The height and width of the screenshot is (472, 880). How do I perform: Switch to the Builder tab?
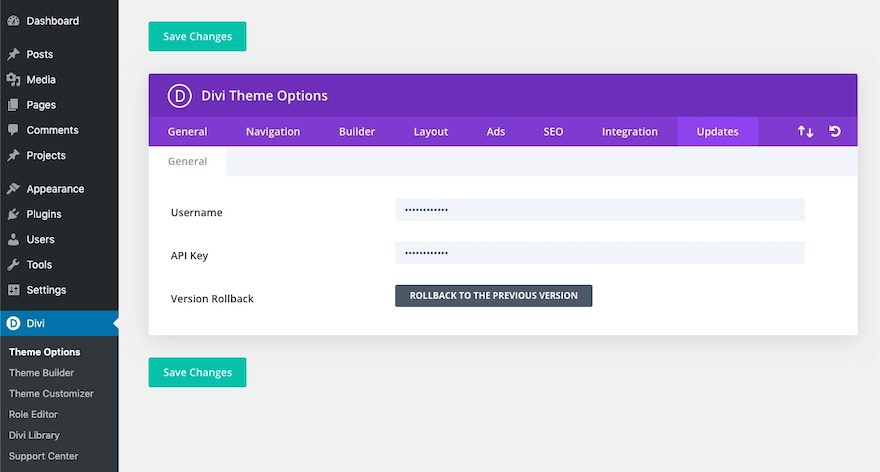357,132
